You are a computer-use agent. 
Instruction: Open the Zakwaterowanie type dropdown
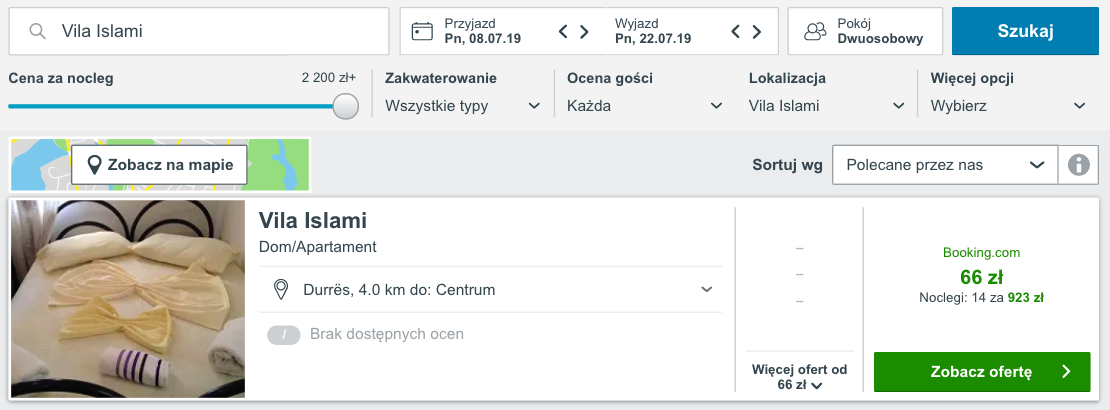(463, 106)
